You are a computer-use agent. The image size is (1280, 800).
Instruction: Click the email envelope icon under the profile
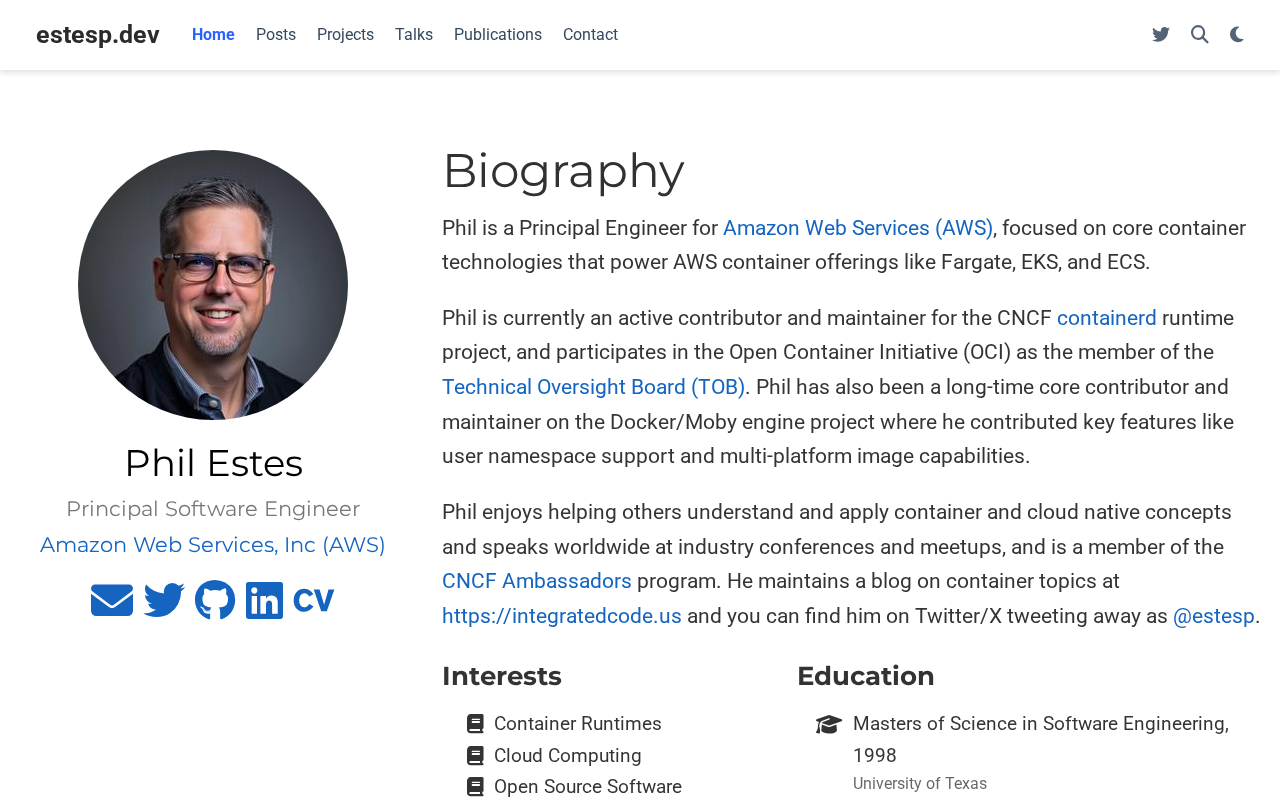pyautogui.click(x=112, y=600)
